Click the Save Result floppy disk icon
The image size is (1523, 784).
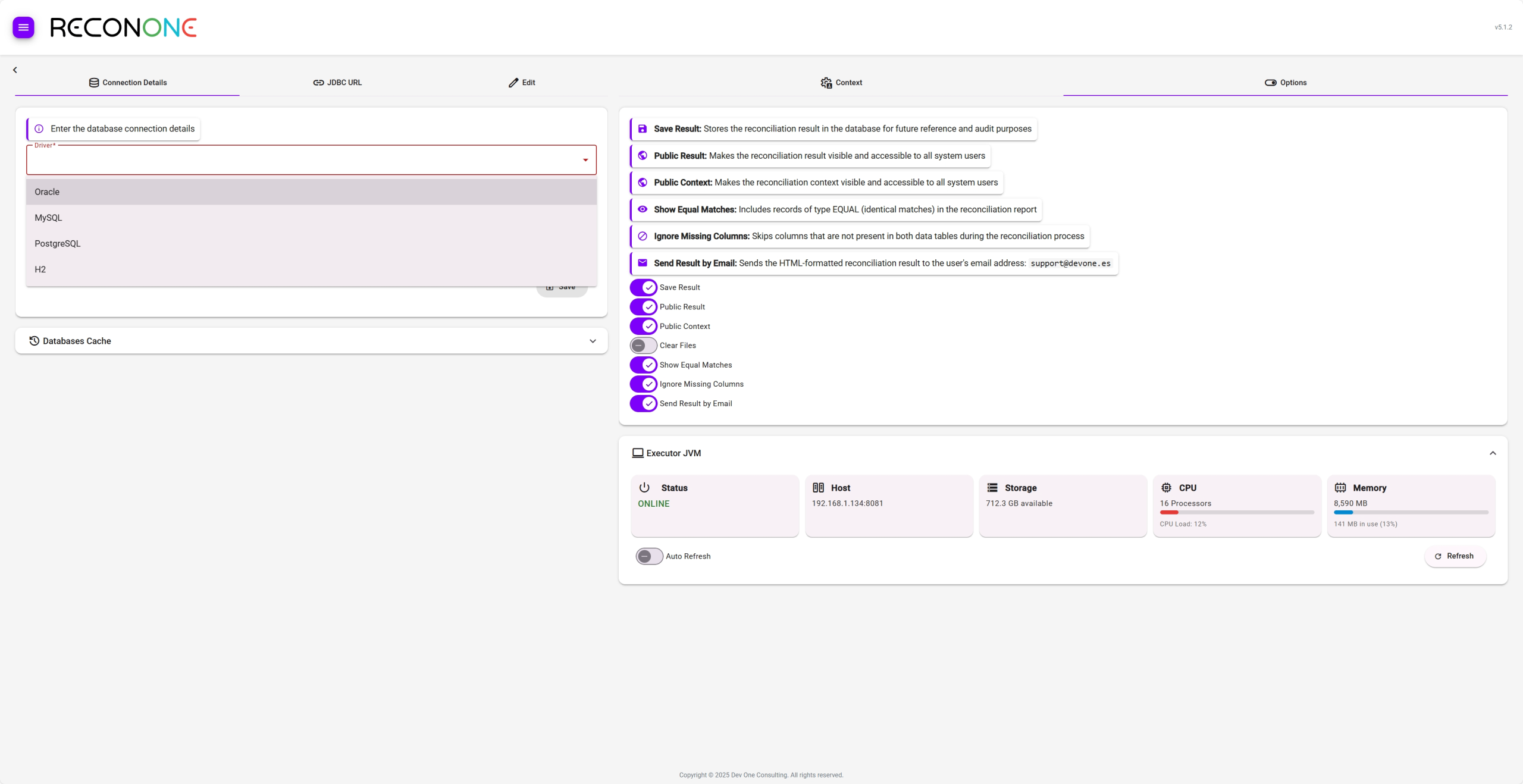point(643,128)
